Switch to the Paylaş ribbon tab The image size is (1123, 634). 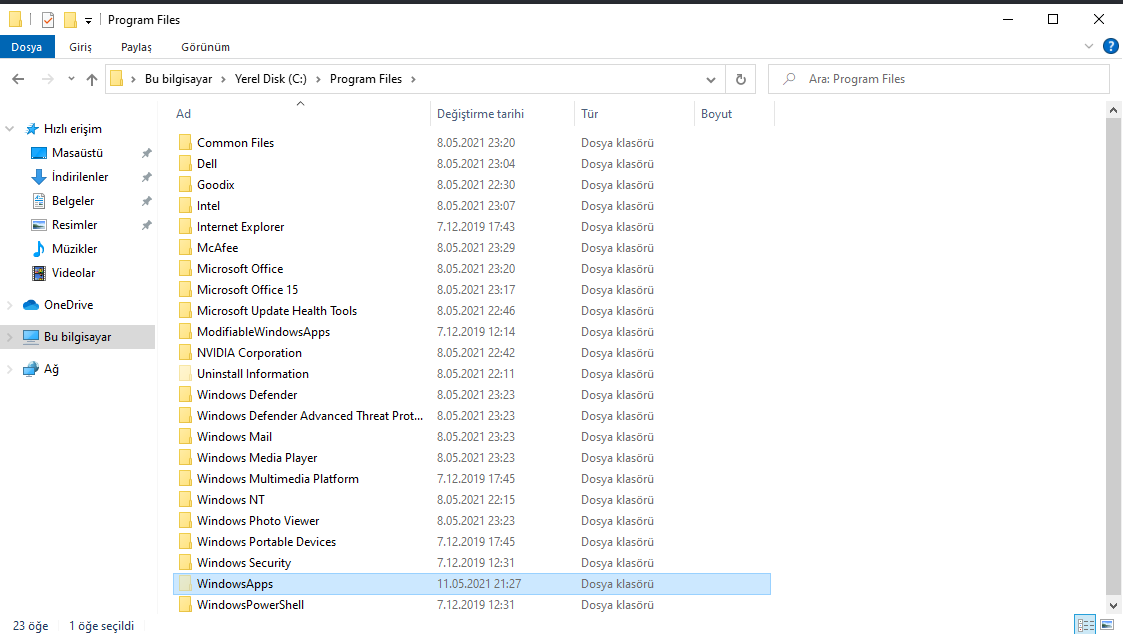(x=136, y=47)
